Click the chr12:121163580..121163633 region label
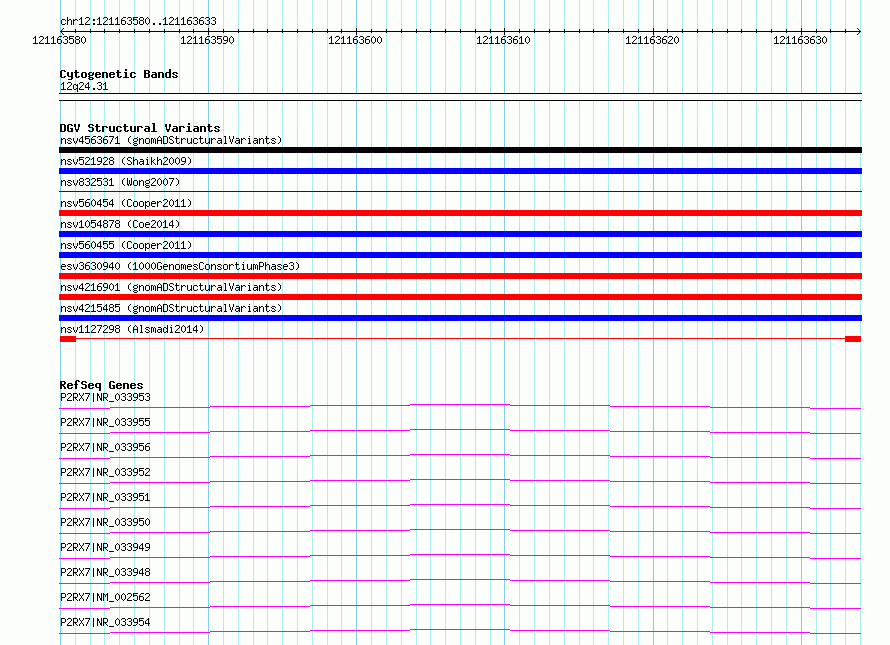Screen dimensions: 890x645 [x=138, y=21]
